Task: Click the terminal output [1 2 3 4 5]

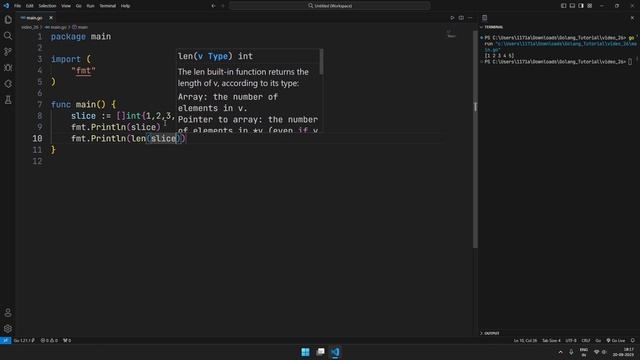Action: [499, 56]
